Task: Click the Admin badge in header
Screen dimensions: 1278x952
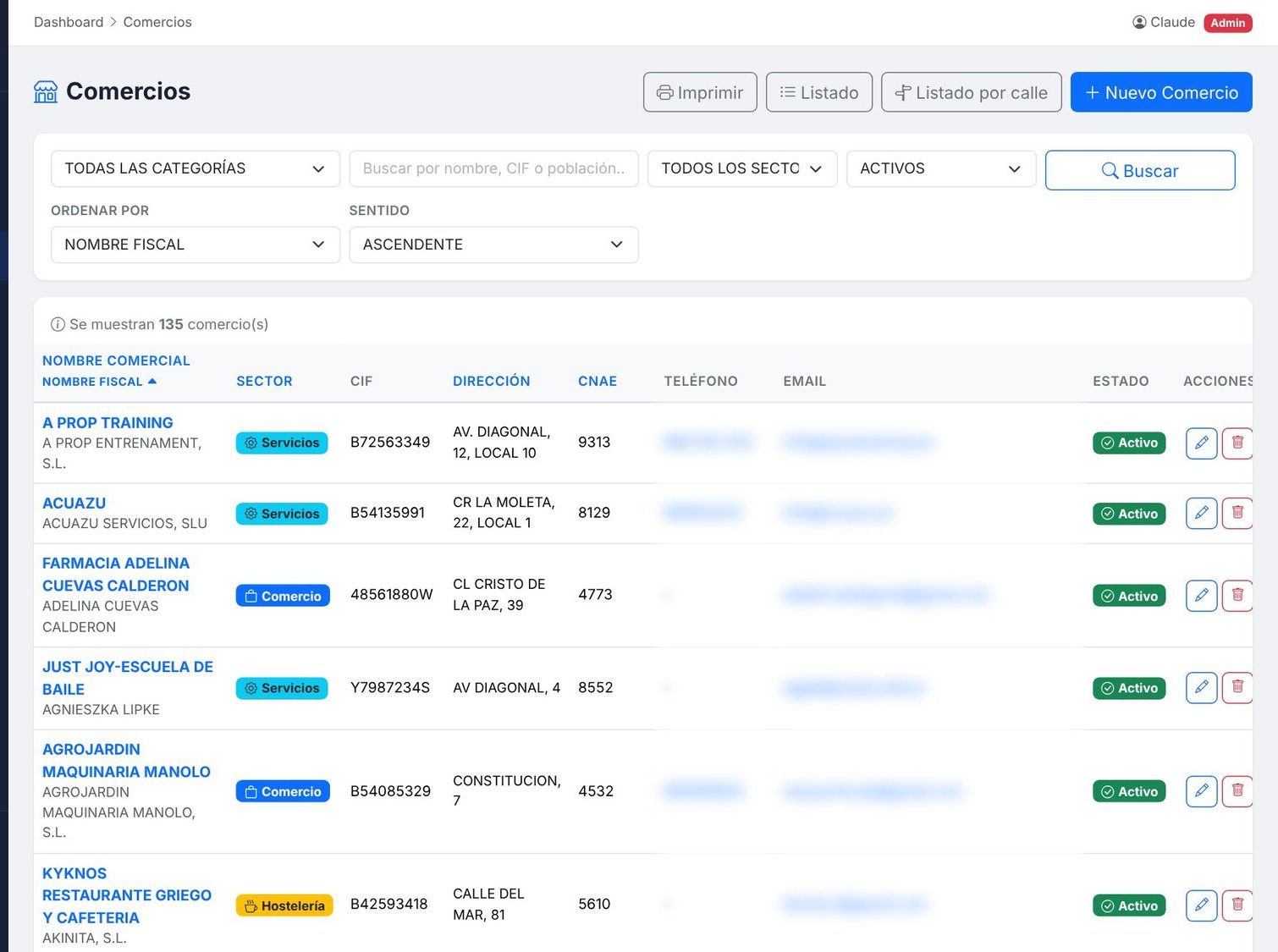Action: point(1227,23)
